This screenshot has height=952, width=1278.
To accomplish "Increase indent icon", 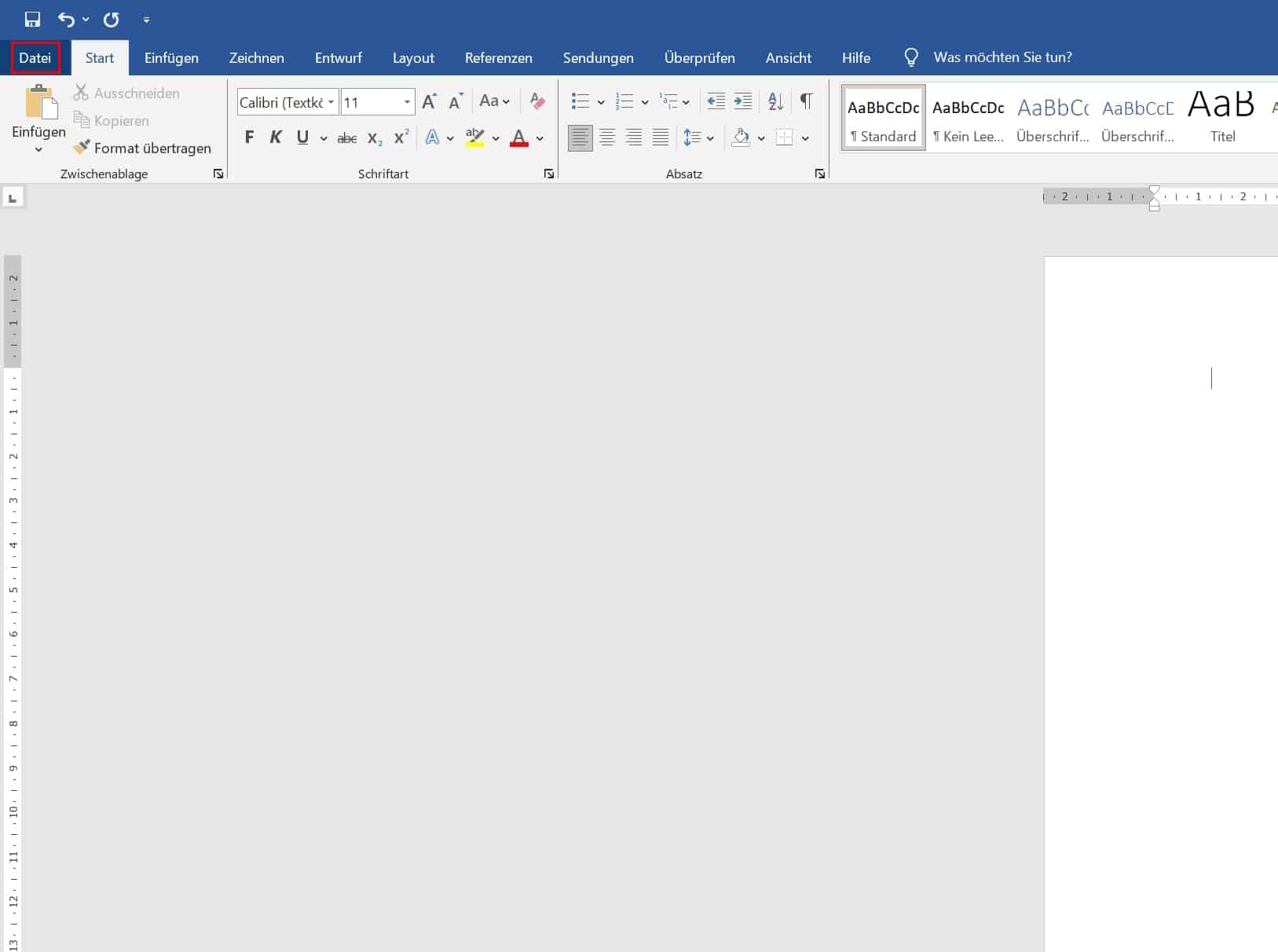I will (742, 101).
